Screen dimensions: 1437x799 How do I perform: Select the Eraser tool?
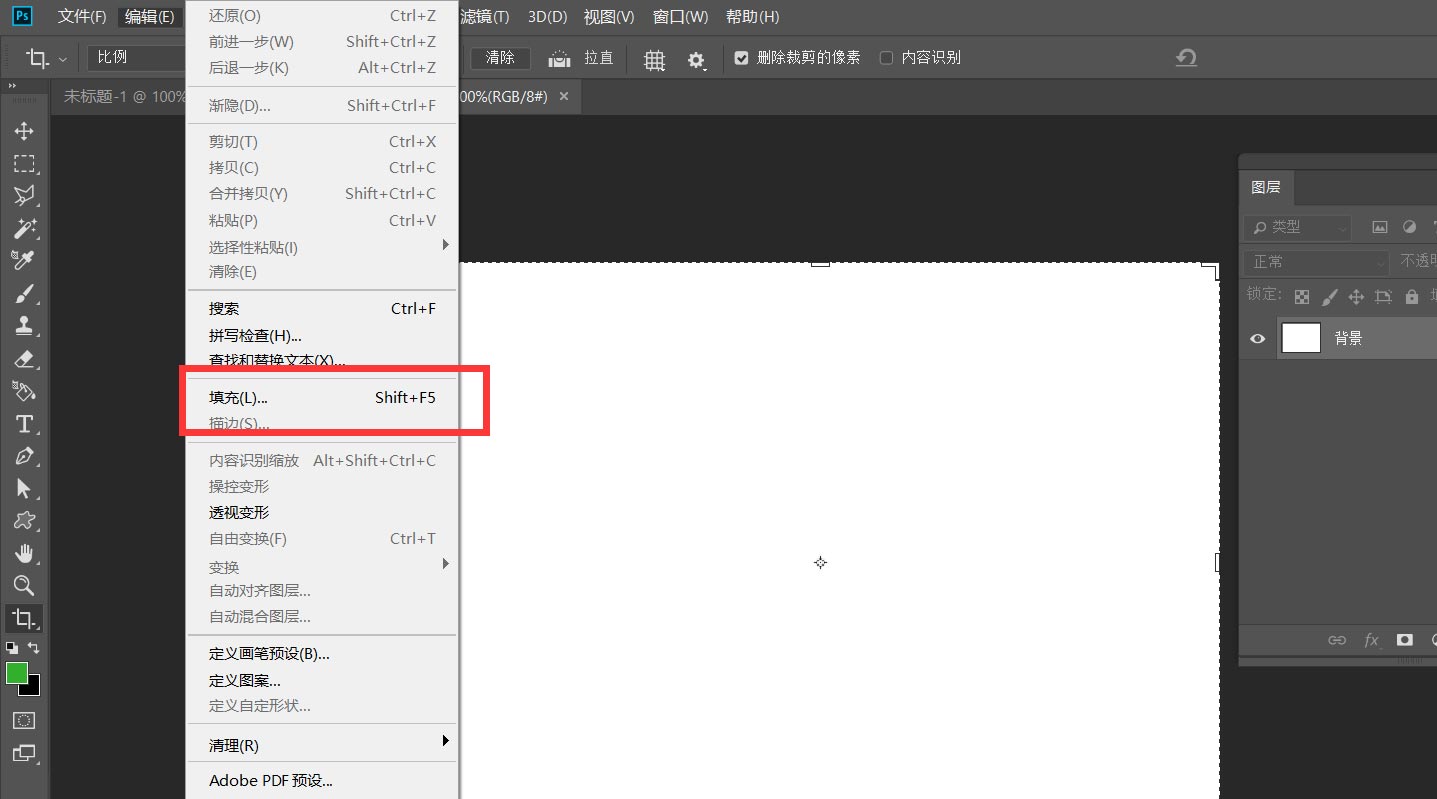click(24, 359)
